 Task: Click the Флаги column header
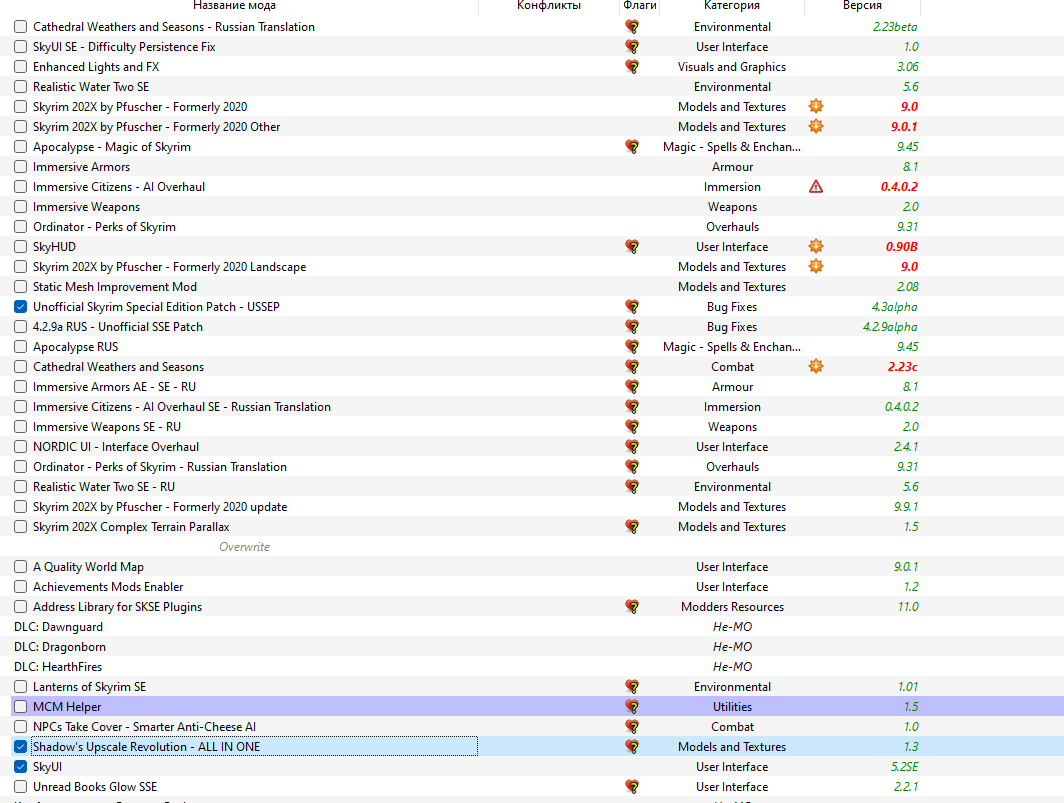[639, 6]
